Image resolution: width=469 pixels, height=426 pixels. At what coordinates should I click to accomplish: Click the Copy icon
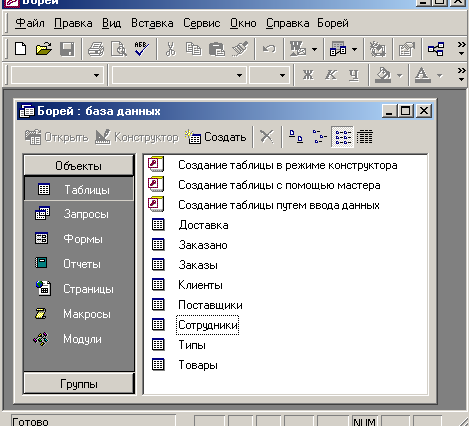193,49
